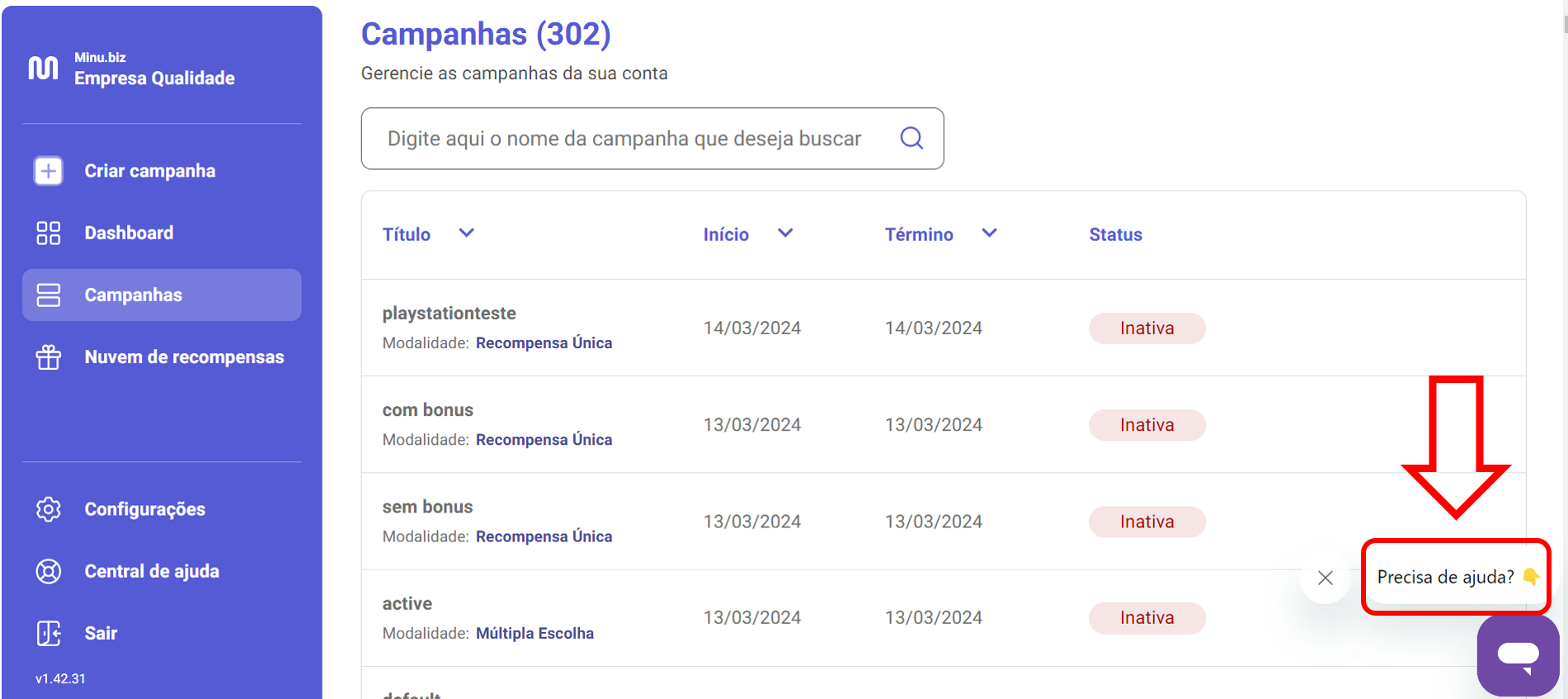The image size is (1568, 699).
Task: Sort campaigns using the Título chevron
Action: tap(466, 234)
